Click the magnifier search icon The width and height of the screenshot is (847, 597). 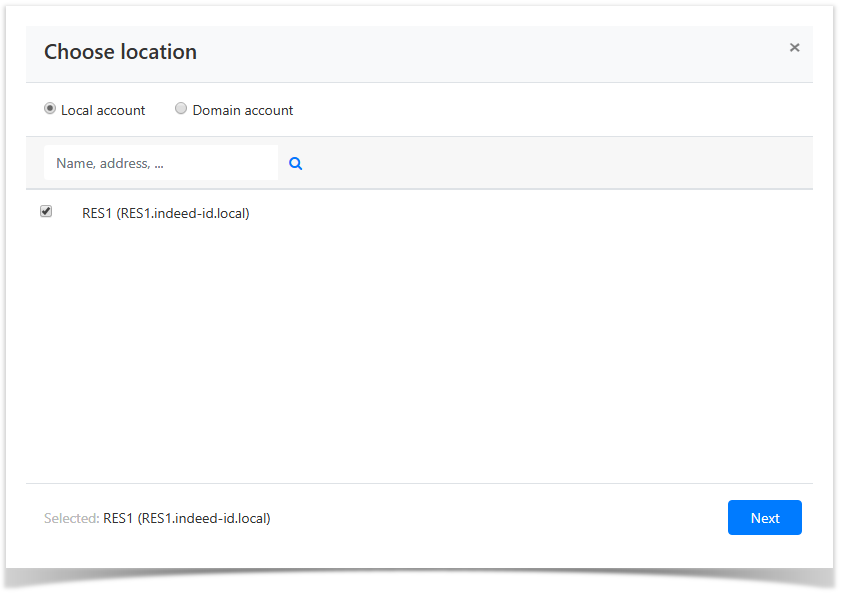tap(296, 164)
